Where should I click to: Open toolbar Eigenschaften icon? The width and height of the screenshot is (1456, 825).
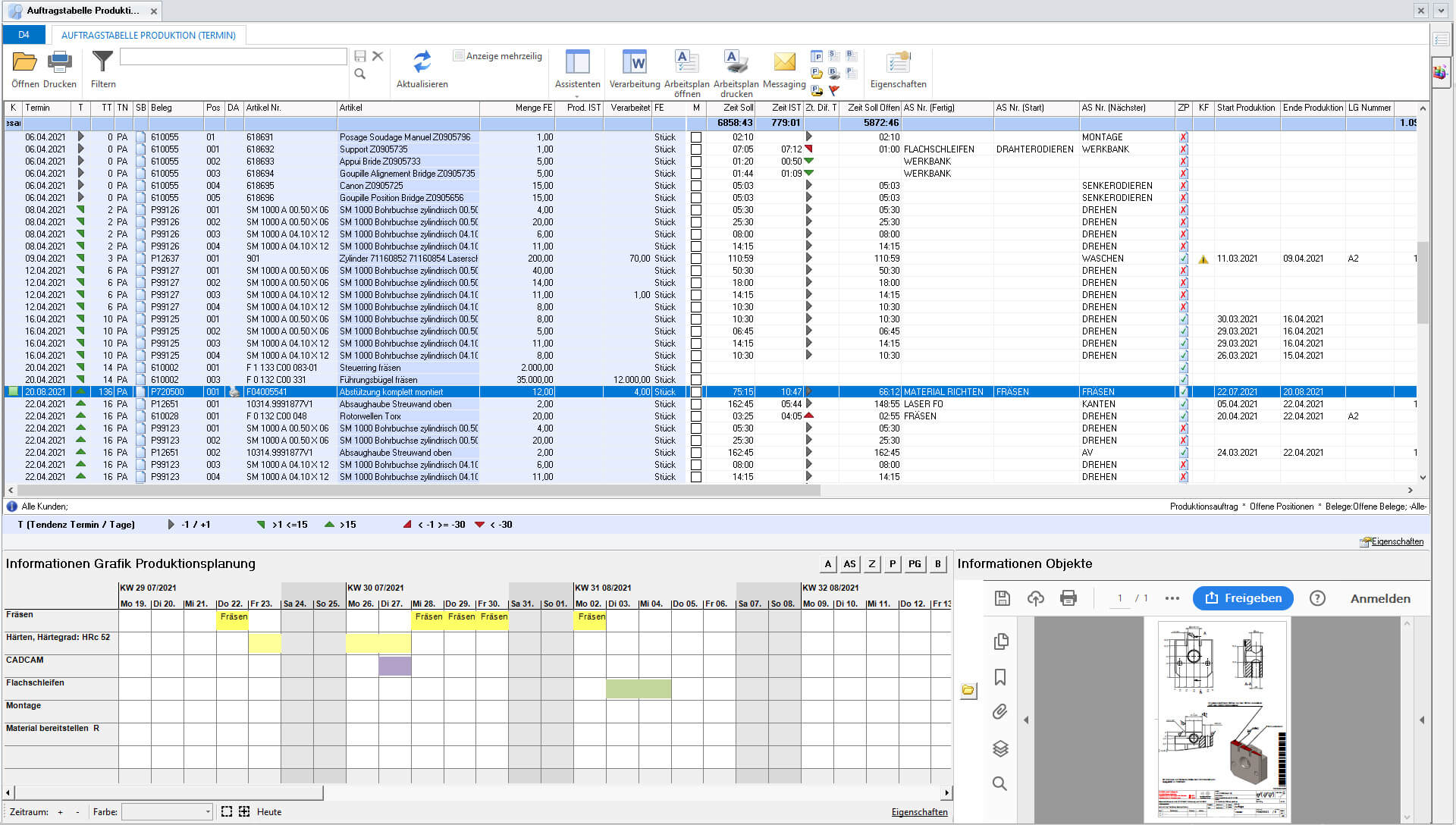point(898,61)
